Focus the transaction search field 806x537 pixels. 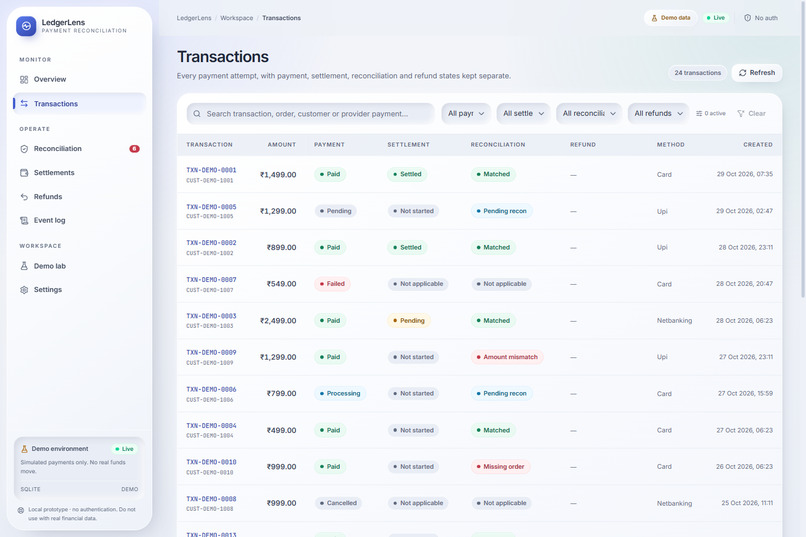310,114
